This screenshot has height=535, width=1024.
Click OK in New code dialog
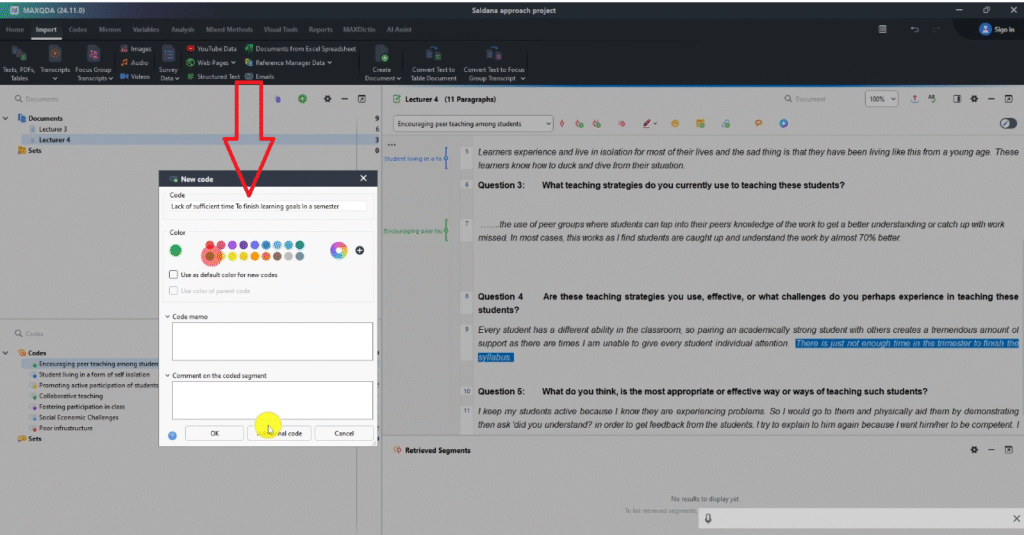pos(214,433)
